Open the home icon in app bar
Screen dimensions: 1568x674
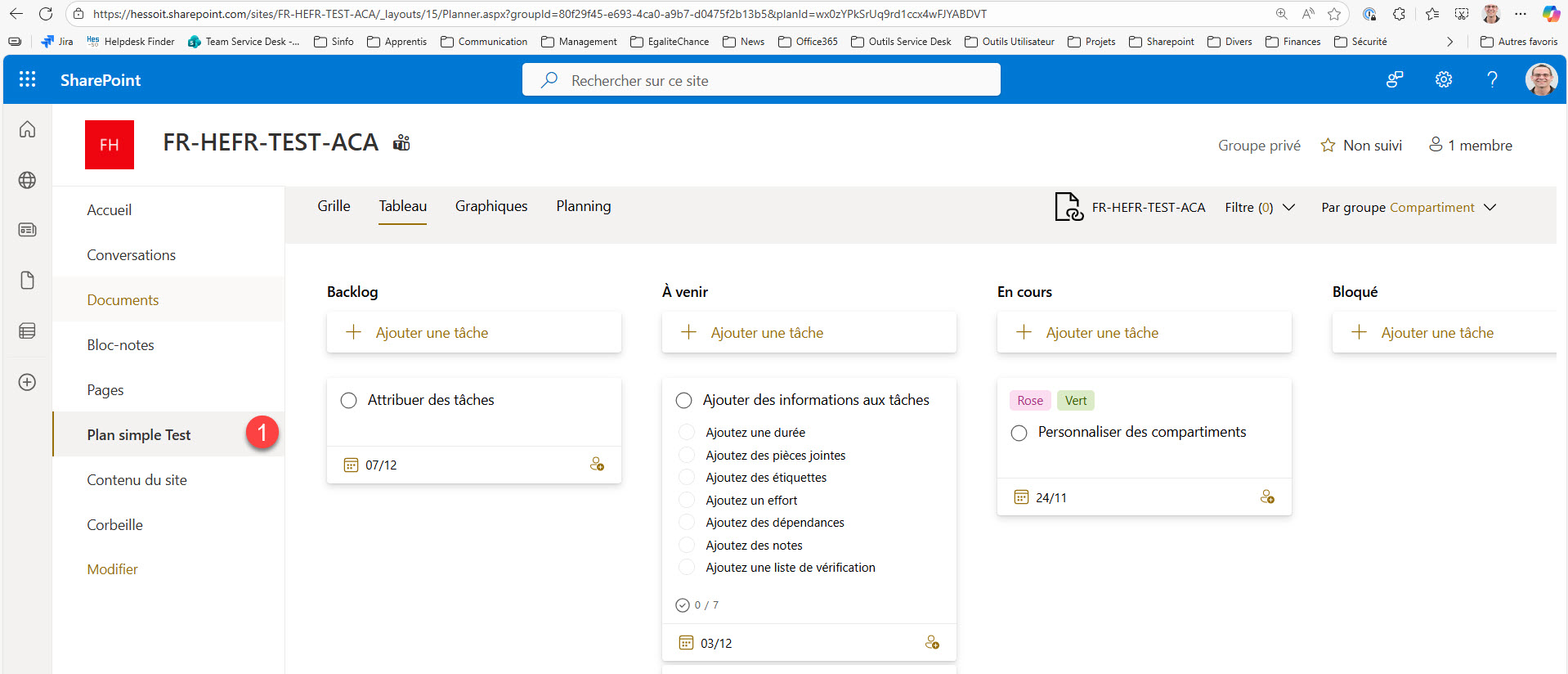coord(27,129)
